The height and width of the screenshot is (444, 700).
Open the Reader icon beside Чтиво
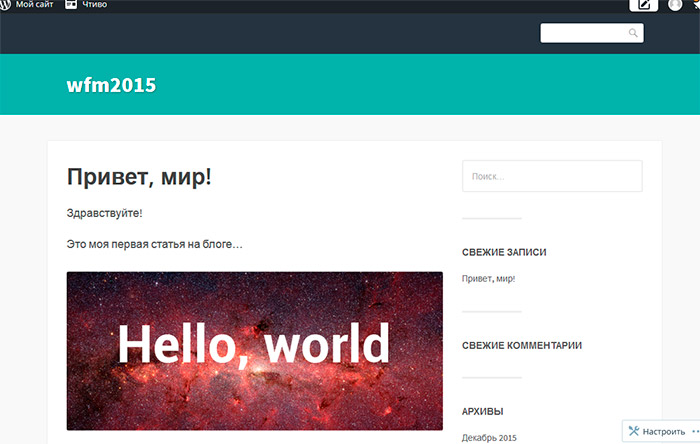(71, 4)
